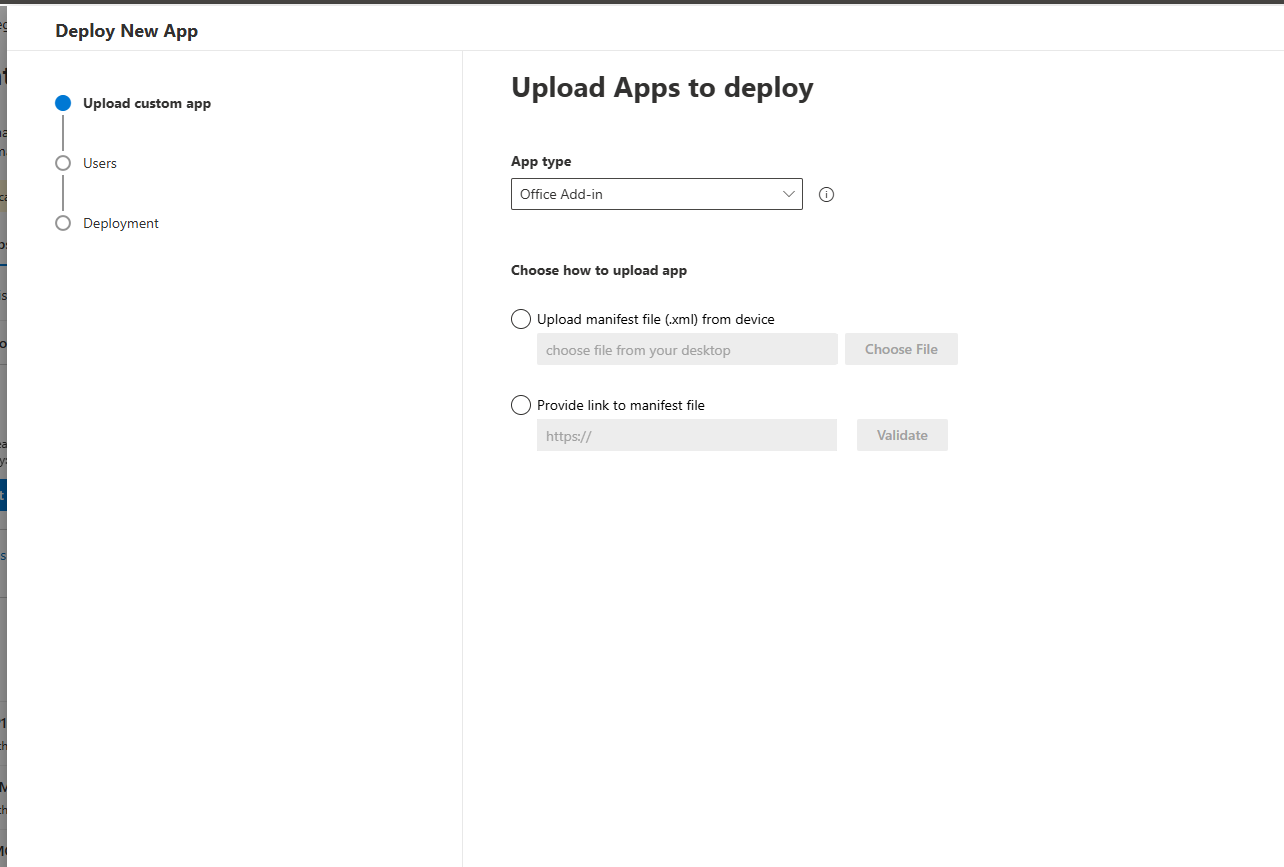Select "Provide link to manifest file" option

pos(620,405)
